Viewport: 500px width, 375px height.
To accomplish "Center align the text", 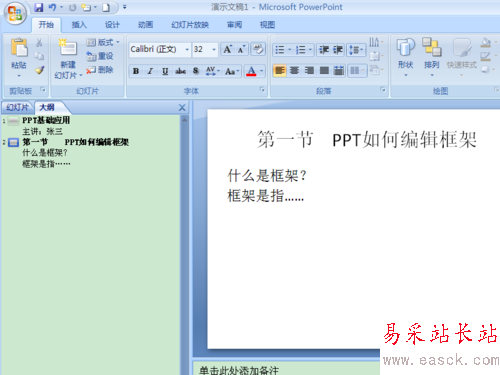I will coord(294,71).
